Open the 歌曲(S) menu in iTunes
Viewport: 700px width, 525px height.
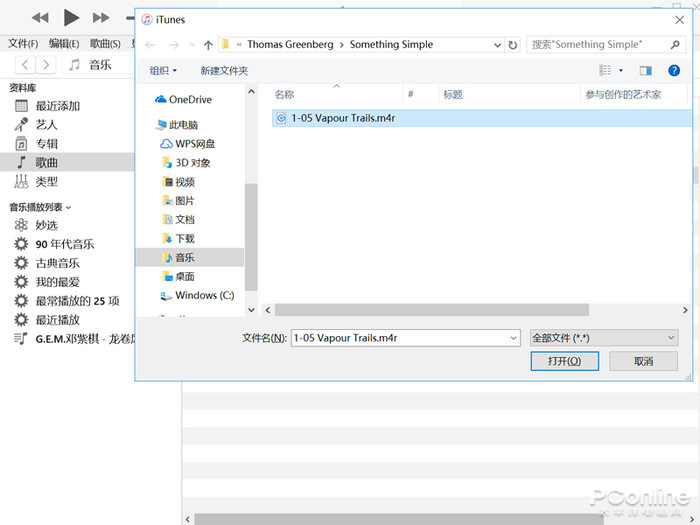pos(105,44)
